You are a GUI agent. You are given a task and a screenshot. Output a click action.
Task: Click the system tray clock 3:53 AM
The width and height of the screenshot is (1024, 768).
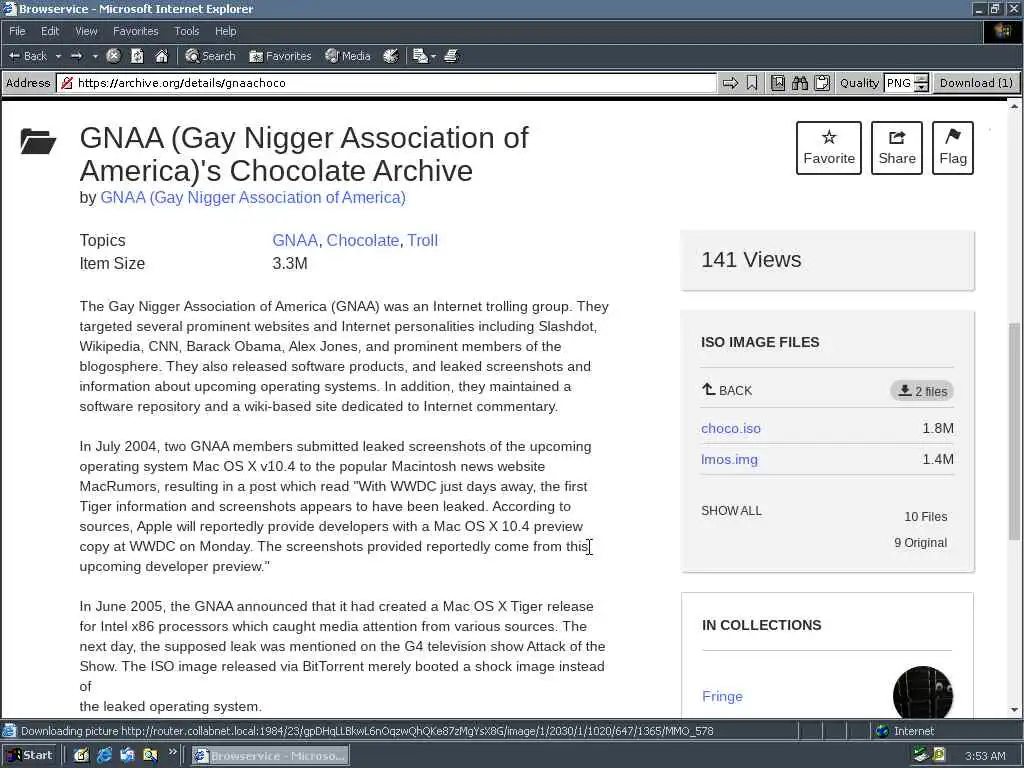[x=985, y=756]
